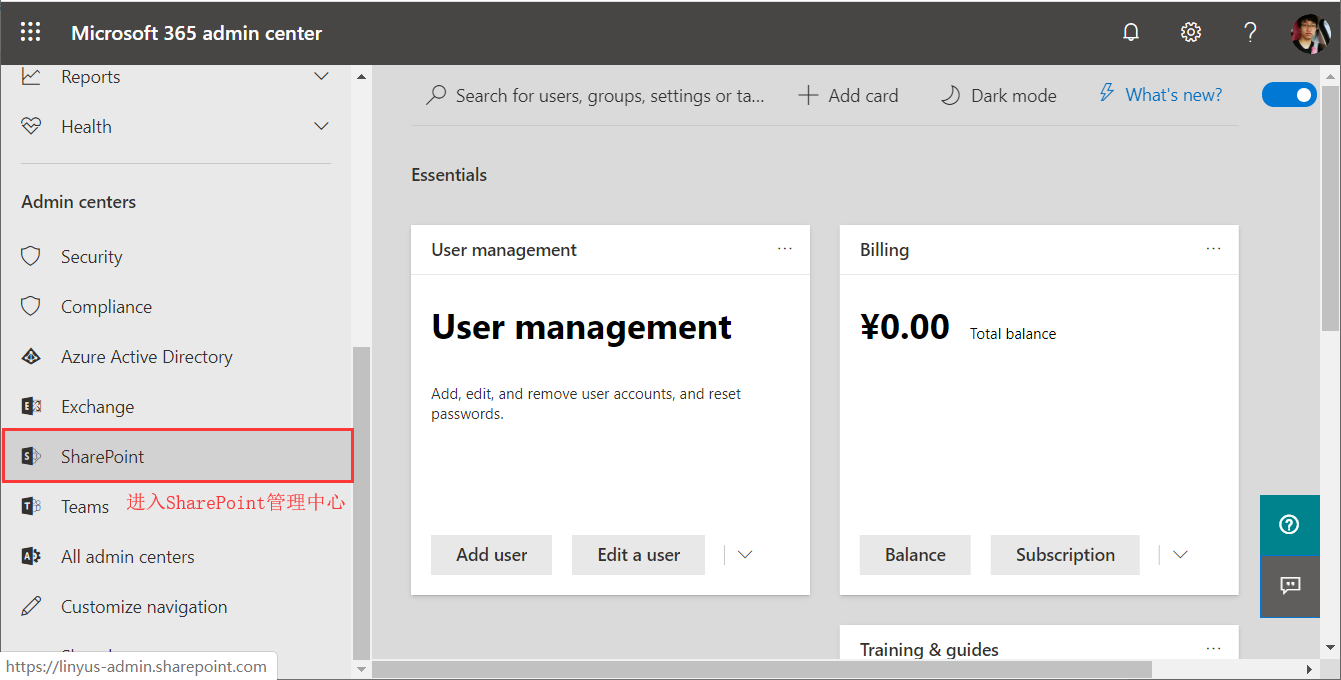Click the Add user button
Screen dimensions: 1341x680
coord(491,555)
